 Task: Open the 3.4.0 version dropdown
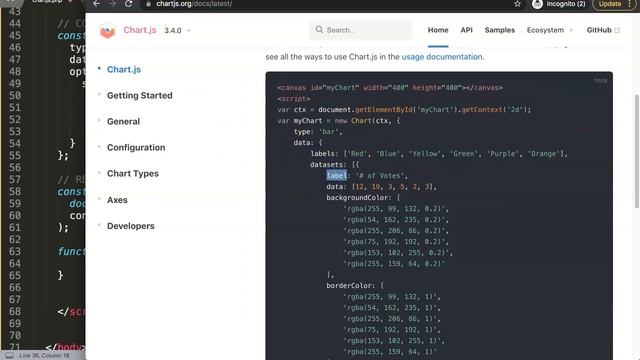coord(177,31)
